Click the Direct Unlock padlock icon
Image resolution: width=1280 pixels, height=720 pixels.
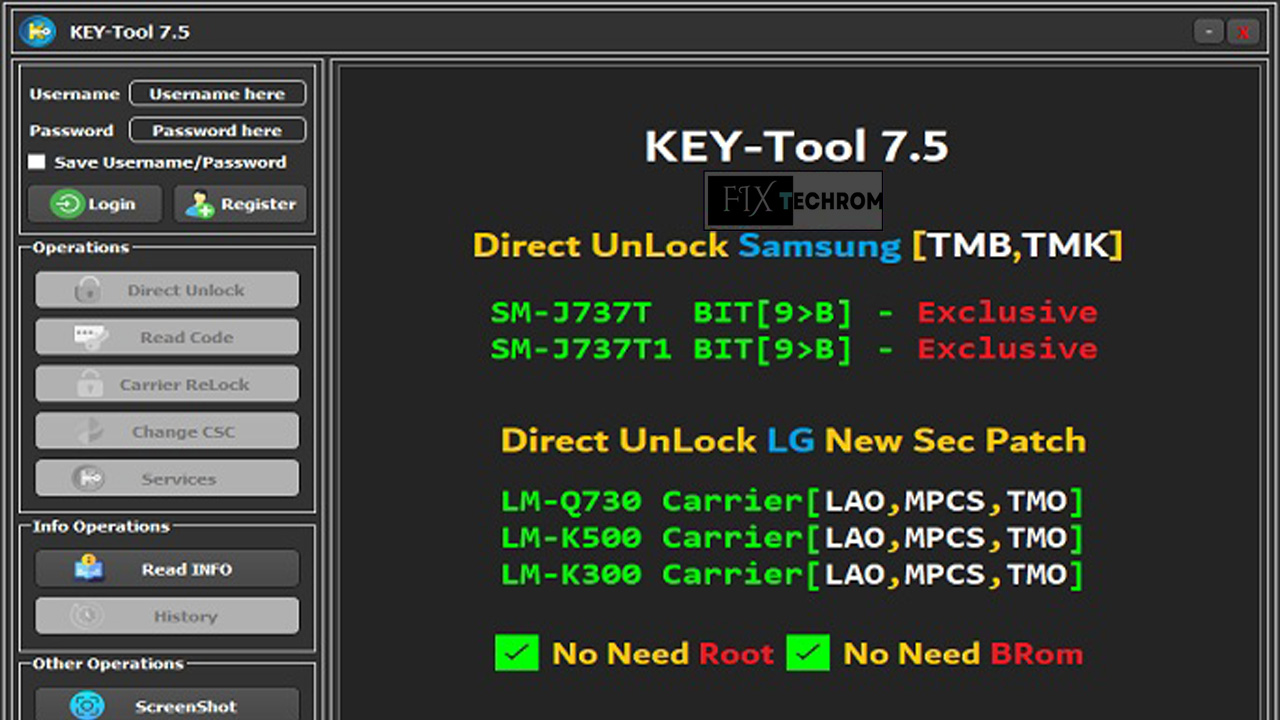click(x=87, y=290)
